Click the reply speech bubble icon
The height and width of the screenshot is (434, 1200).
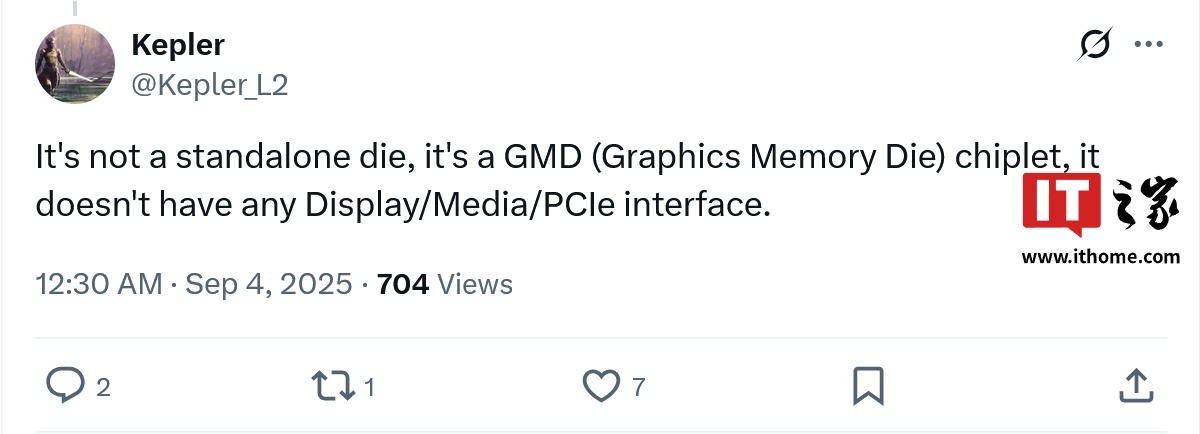point(66,384)
